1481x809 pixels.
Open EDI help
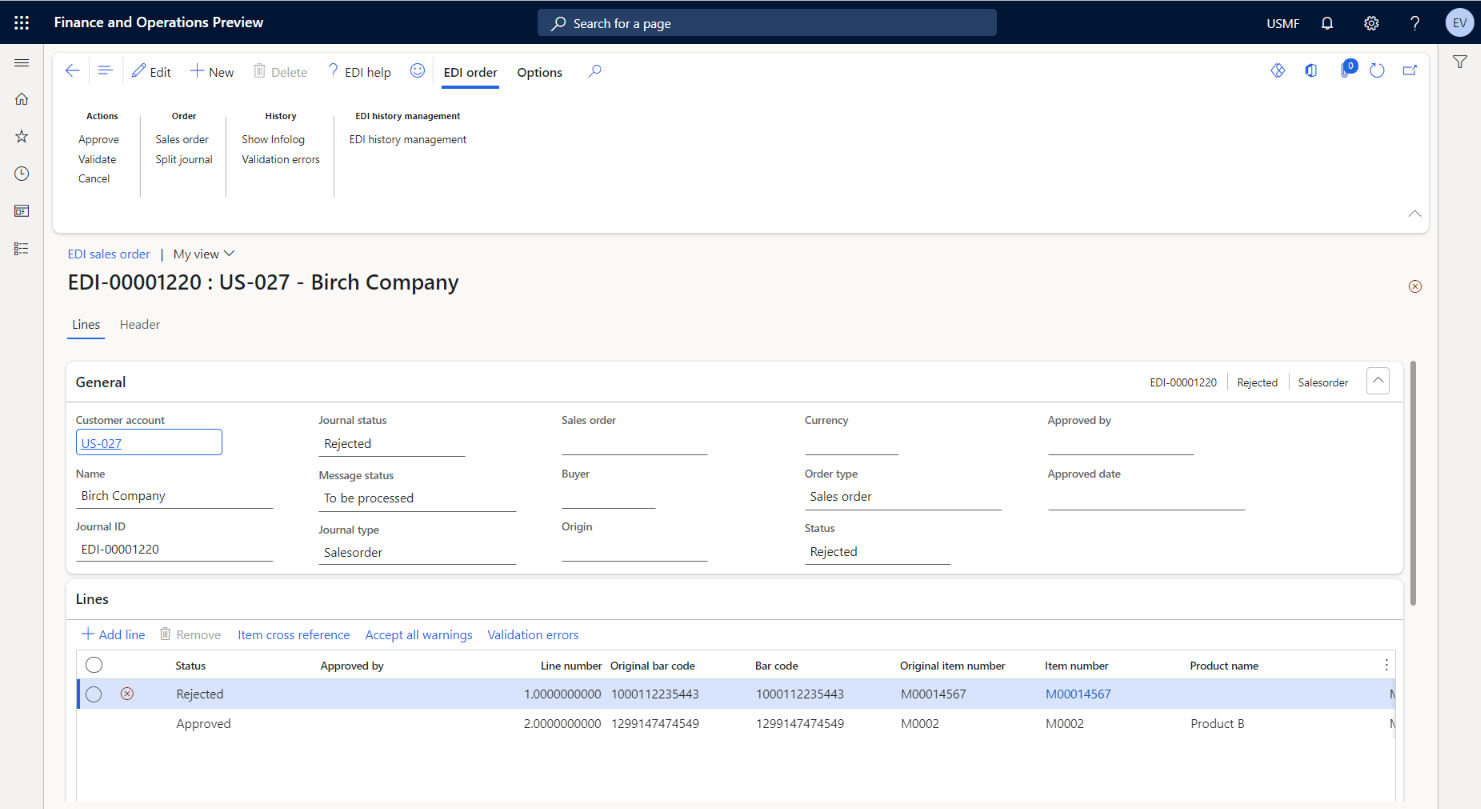359,71
